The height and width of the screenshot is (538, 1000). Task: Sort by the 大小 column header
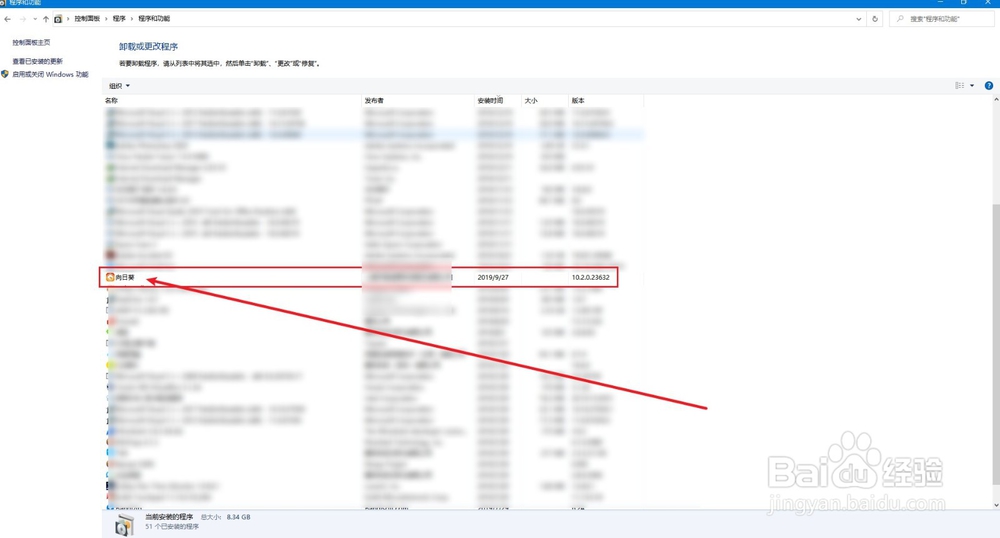coord(545,101)
